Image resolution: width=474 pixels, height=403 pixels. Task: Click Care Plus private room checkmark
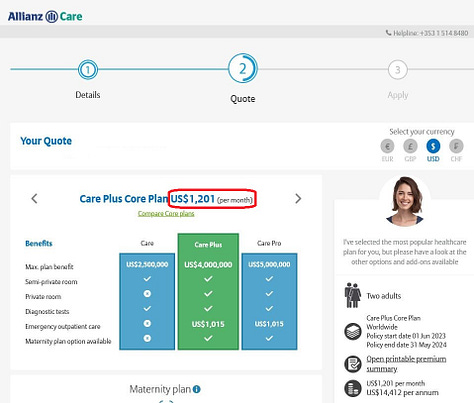208,294
